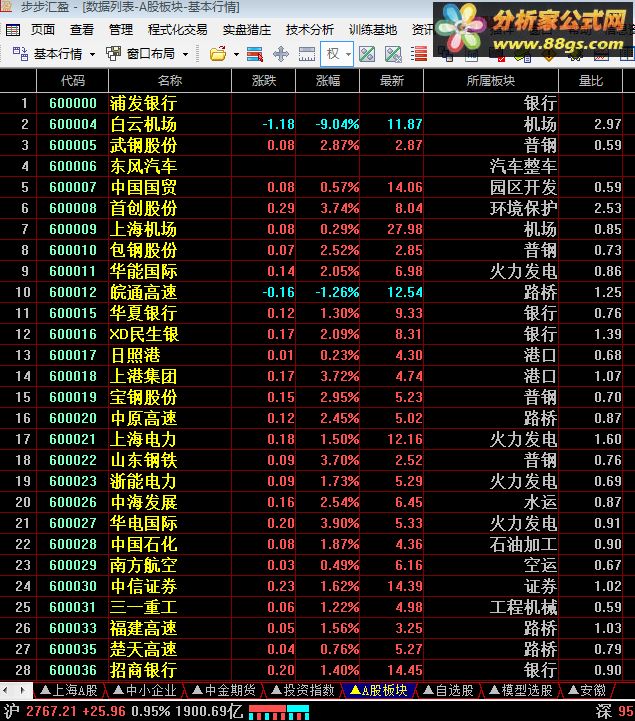Screen dimensions: 635x721
Task: Sort by the 代码 column header
Action: click(x=73, y=81)
